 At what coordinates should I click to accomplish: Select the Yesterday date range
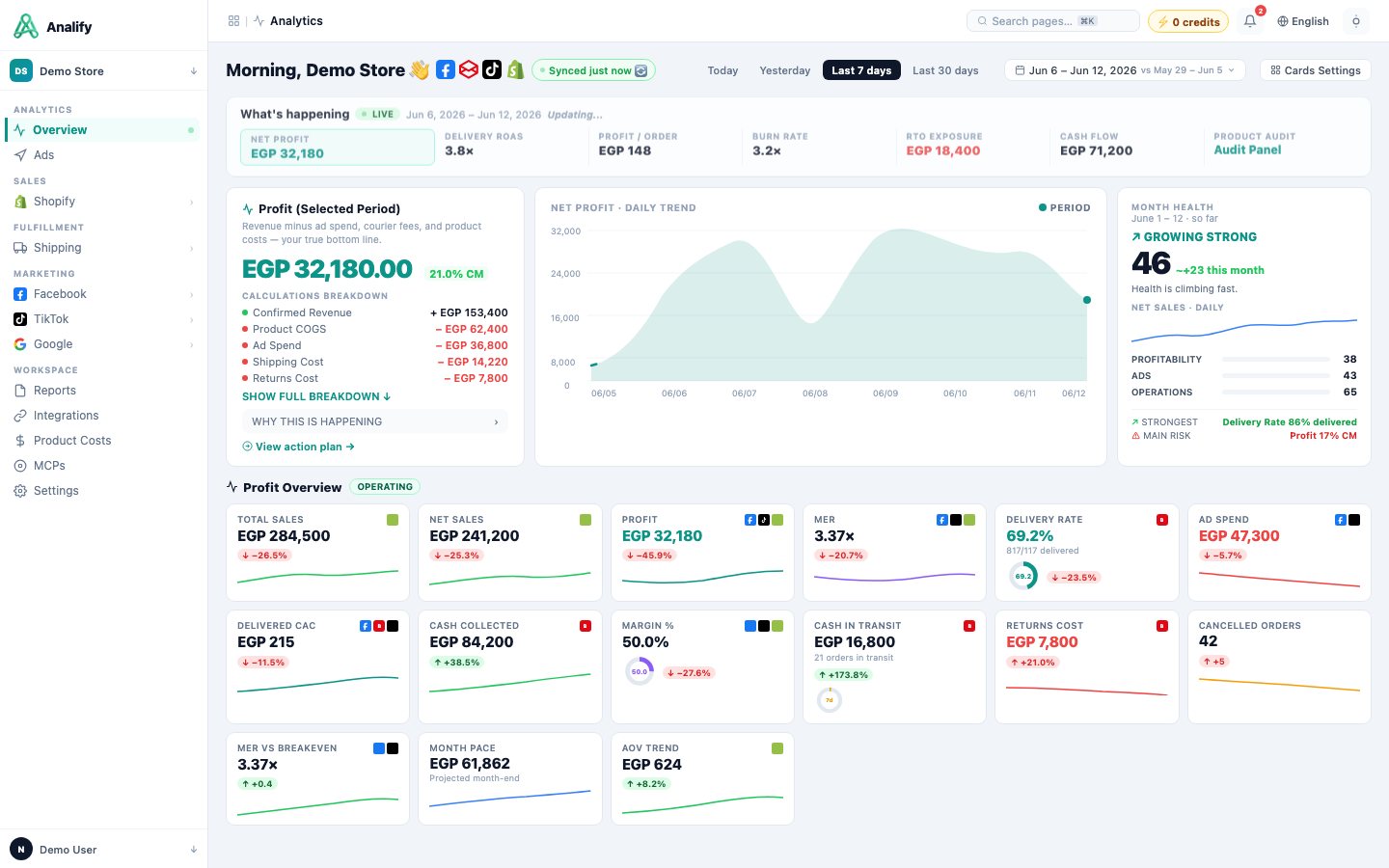click(785, 70)
